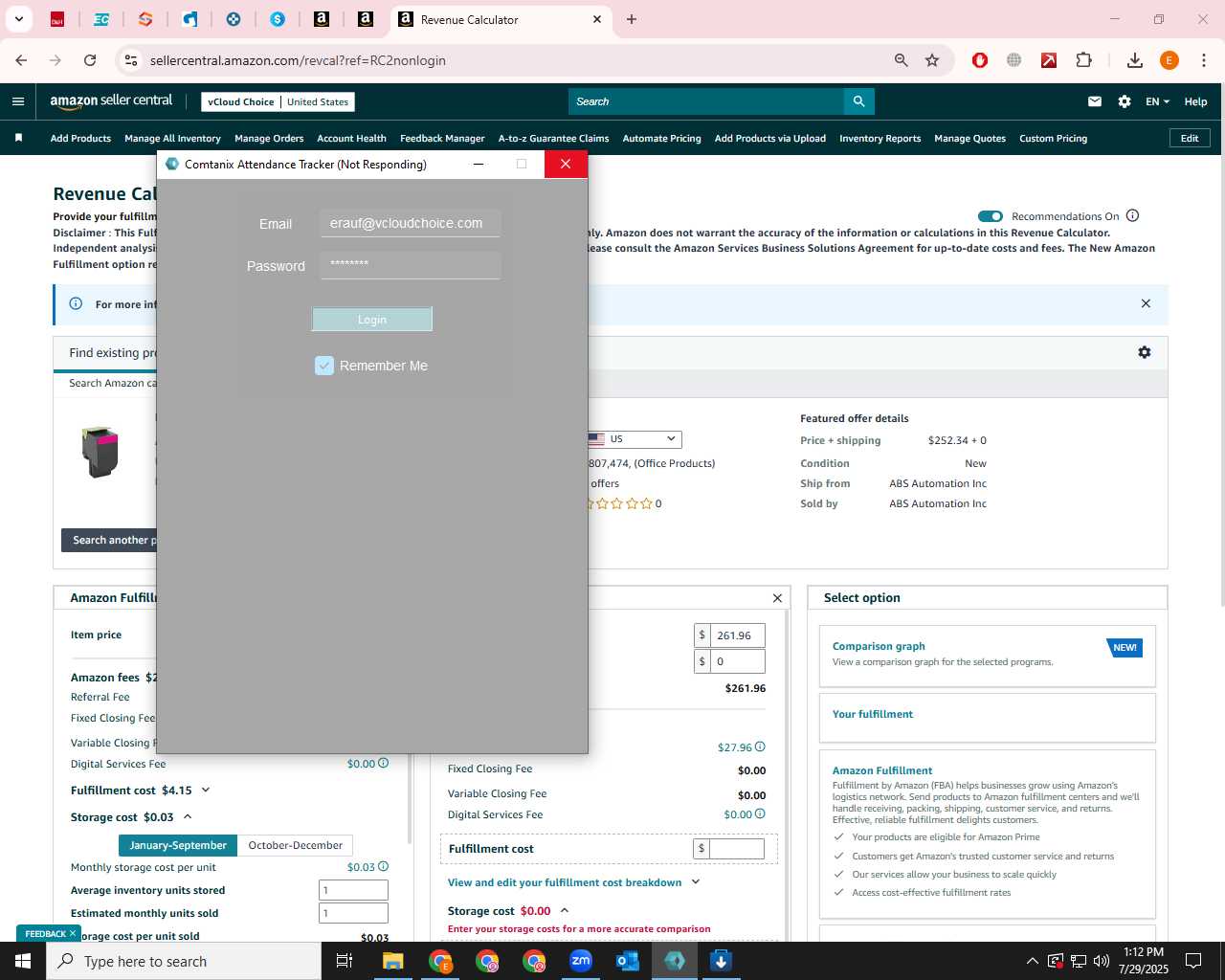1225x980 pixels.
Task: Open the Recommendations info icon
Action: coord(1133,215)
